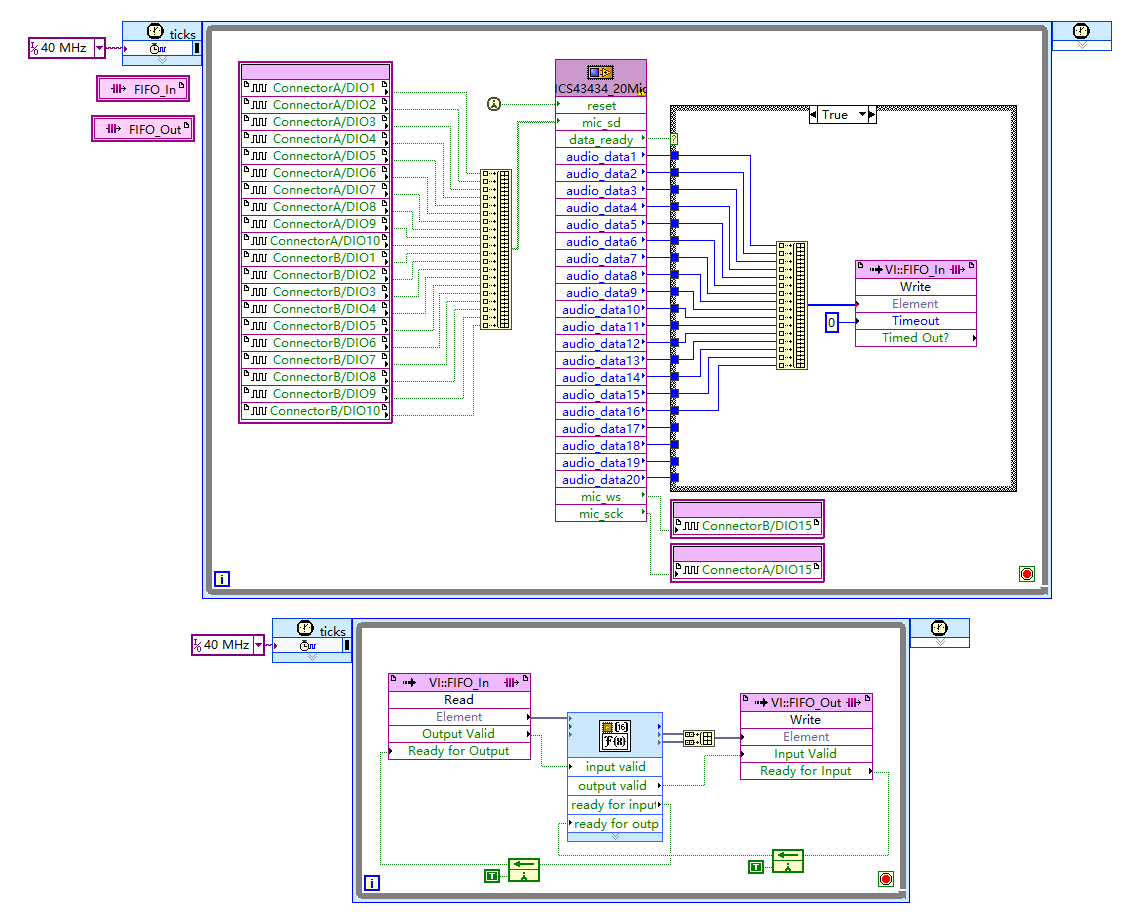Open the True case selector dropdown arrow
The height and width of the screenshot is (912, 1132).
pyautogui.click(x=862, y=115)
